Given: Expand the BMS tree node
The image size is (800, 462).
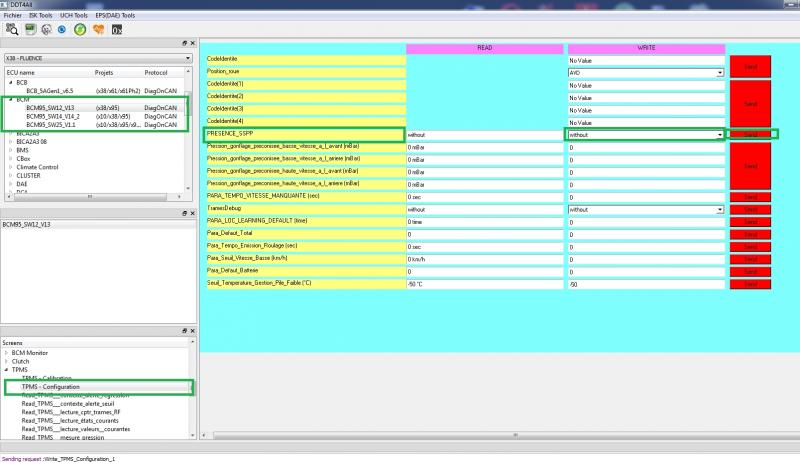Looking at the screenshot, I should point(11,150).
